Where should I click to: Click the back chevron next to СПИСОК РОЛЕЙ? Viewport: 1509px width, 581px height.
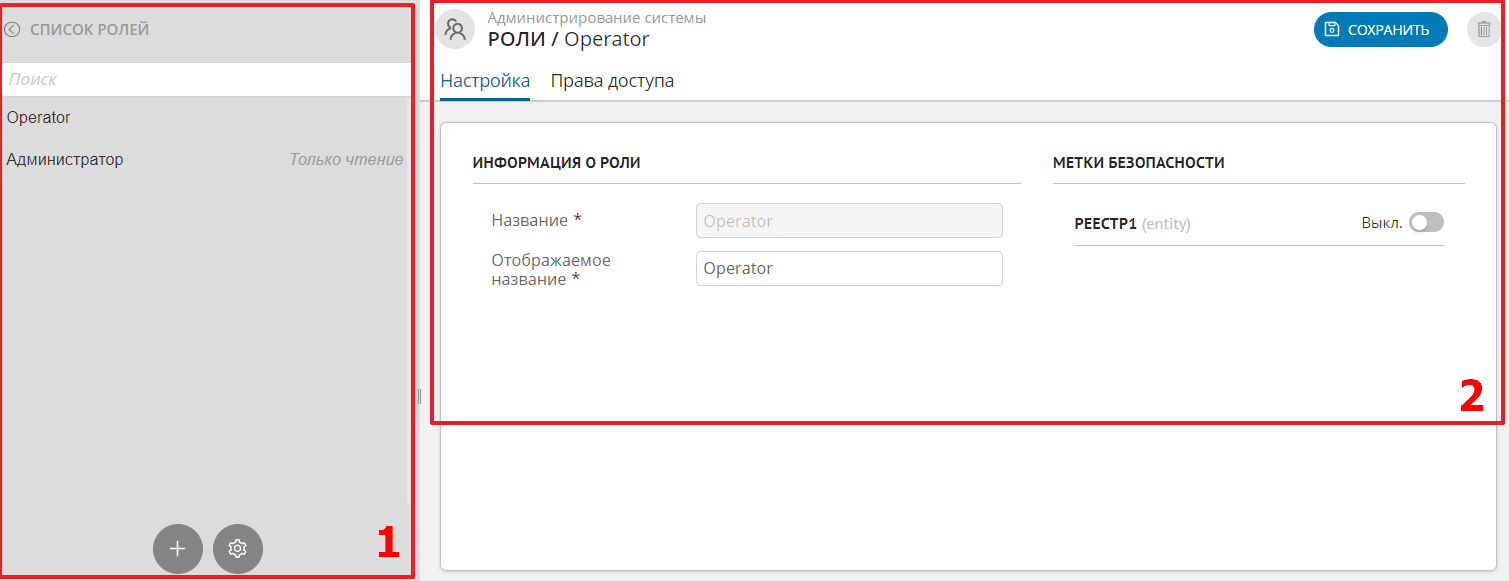12,30
